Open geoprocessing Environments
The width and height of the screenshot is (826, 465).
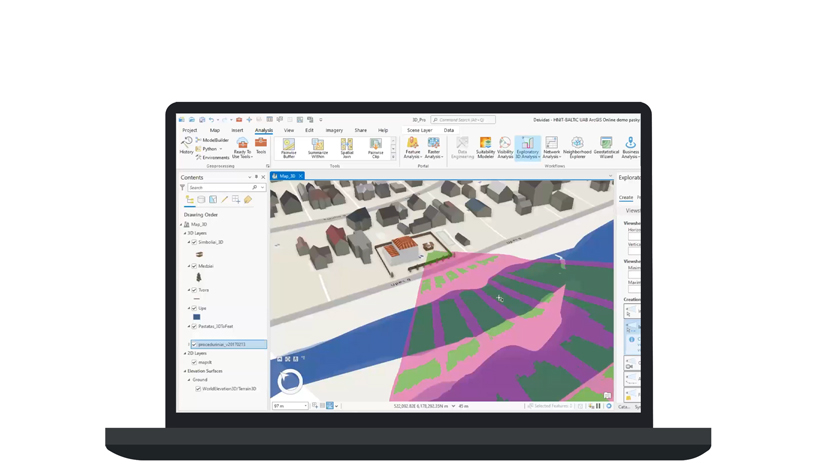(x=212, y=157)
